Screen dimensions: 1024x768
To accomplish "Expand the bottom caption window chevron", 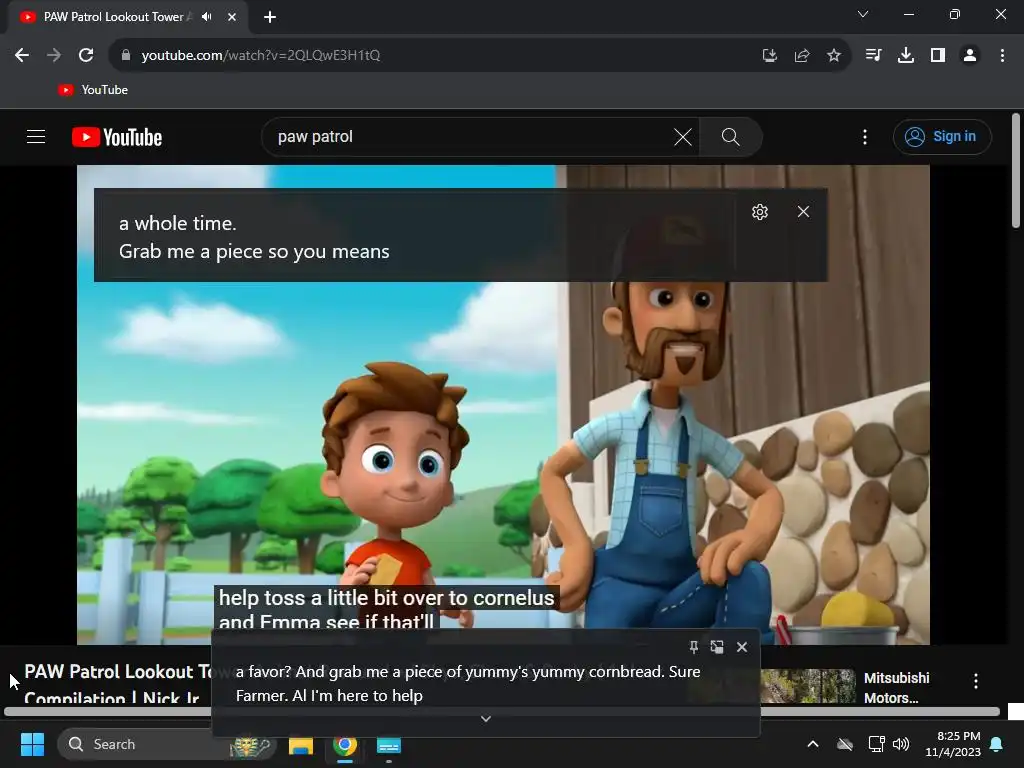I will (x=485, y=718).
